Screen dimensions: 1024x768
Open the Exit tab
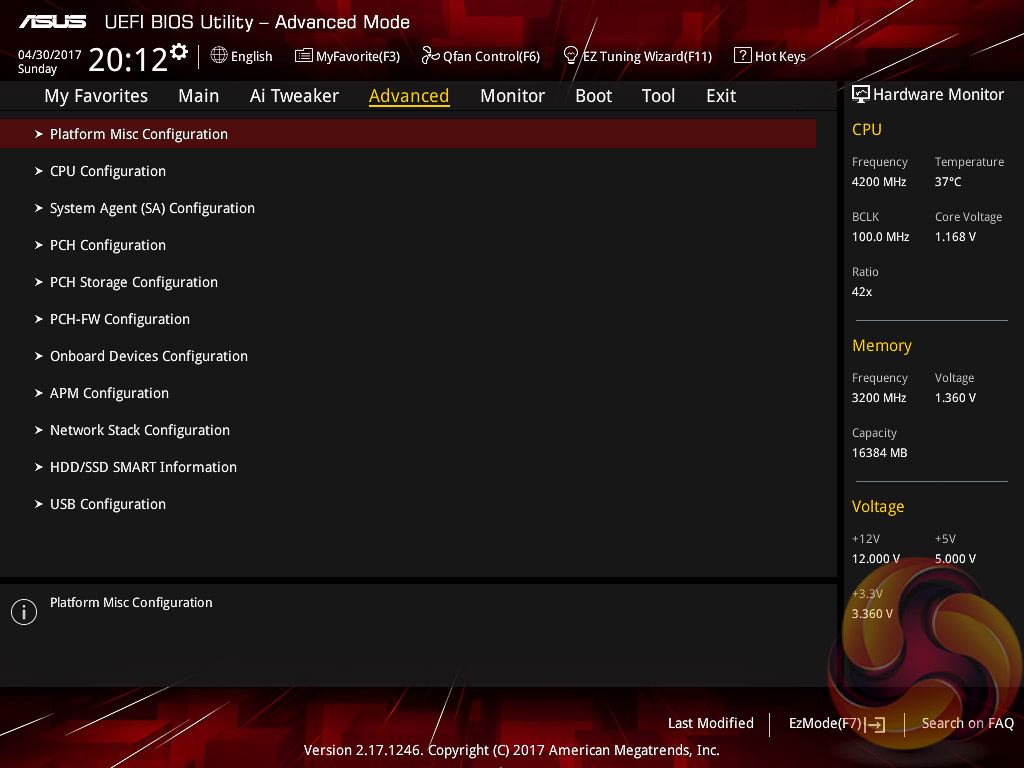[x=721, y=96]
